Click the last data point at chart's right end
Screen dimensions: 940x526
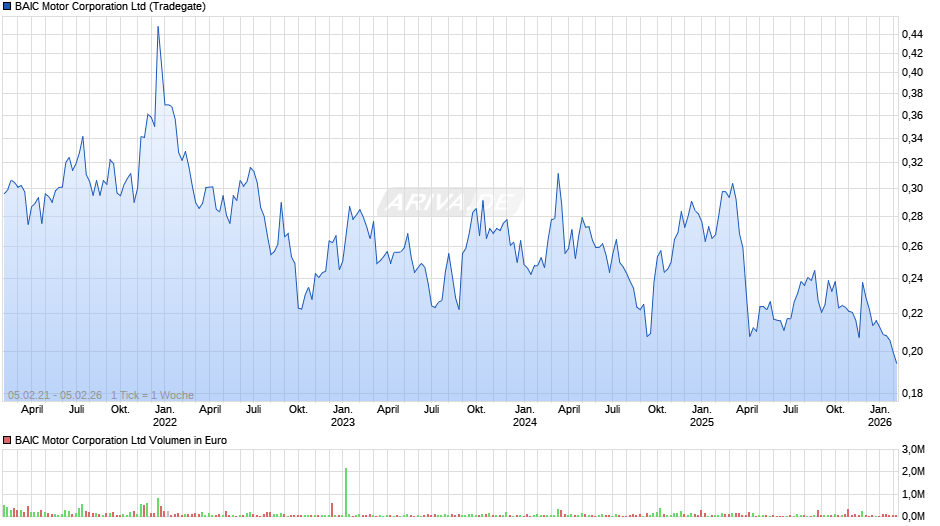coord(896,363)
